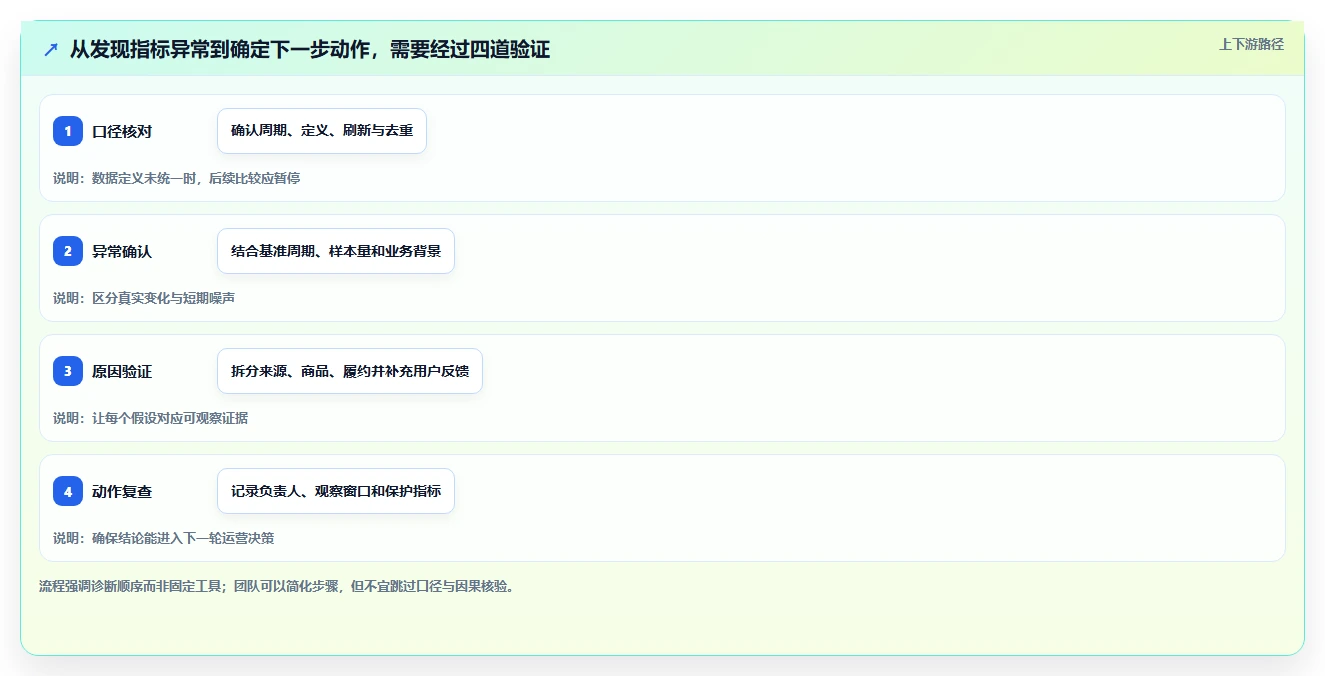Image resolution: width=1325 pixels, height=676 pixels.
Task: Click the 口径核对 step title
Action: pos(122,132)
